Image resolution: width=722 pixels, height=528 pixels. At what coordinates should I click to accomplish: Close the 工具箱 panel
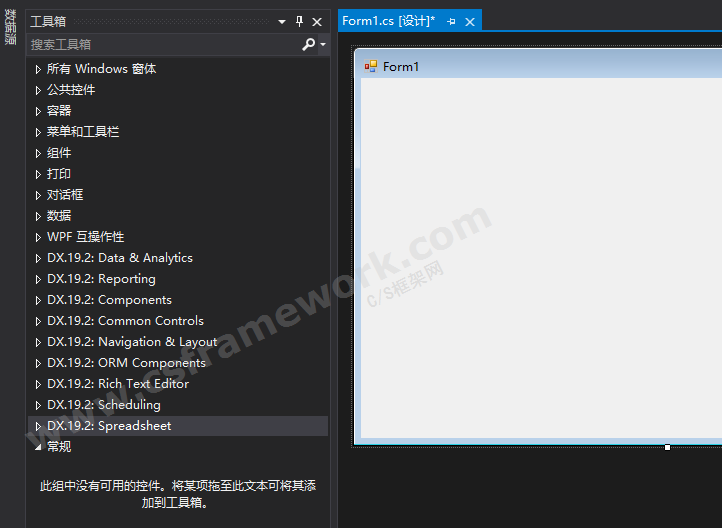317,21
